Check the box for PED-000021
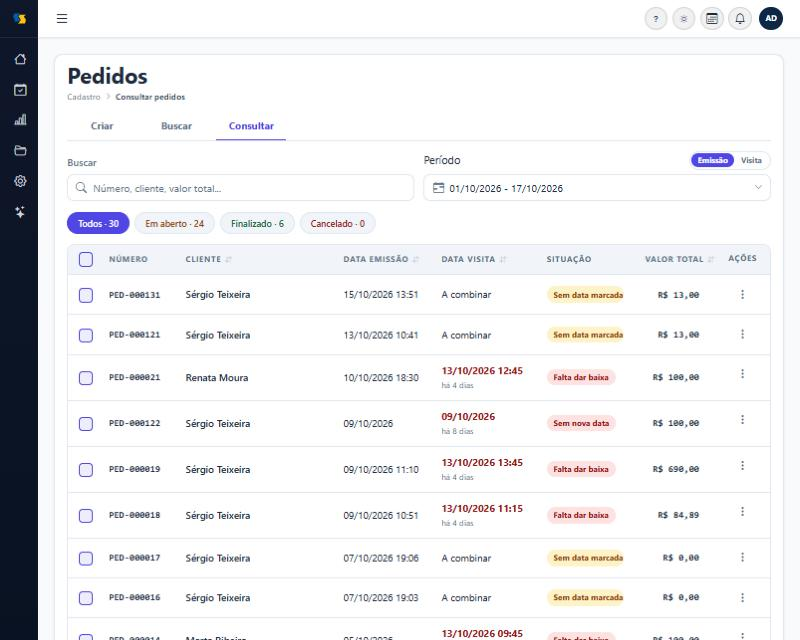This screenshot has height=640, width=800. click(x=86, y=378)
